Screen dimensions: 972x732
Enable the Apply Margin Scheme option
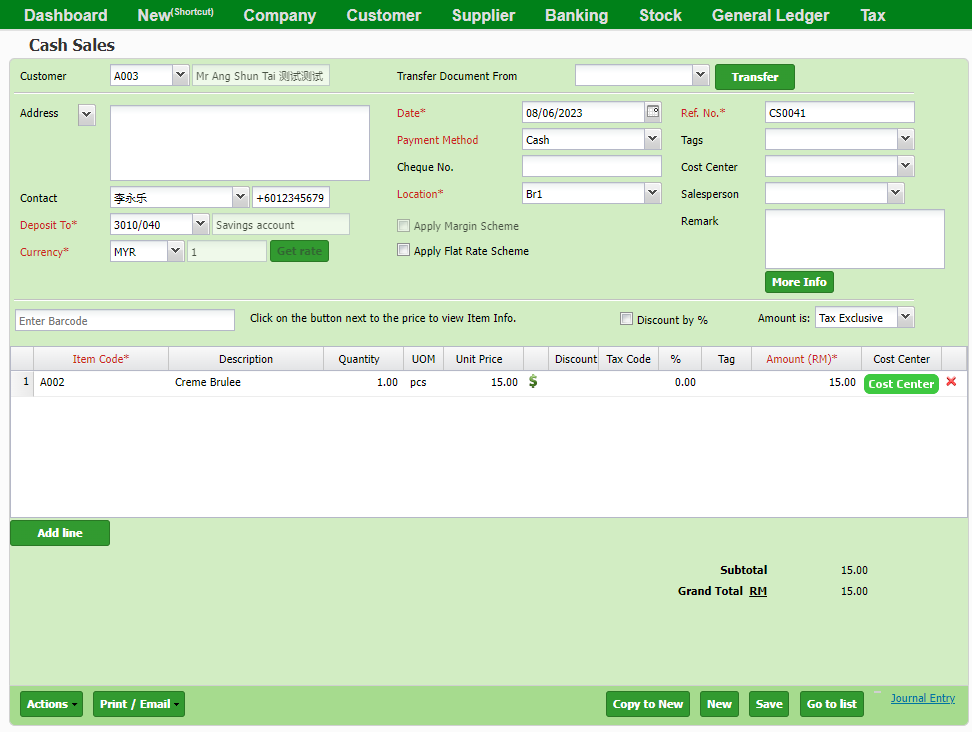point(403,226)
